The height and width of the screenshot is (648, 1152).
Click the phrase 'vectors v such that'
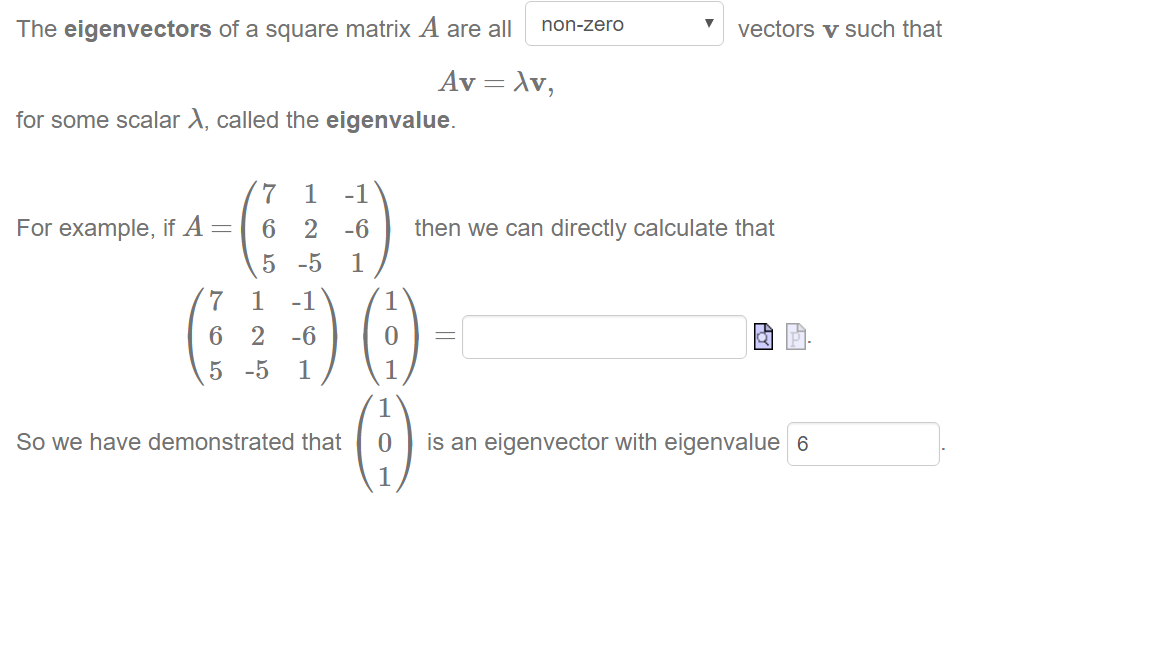(x=840, y=29)
